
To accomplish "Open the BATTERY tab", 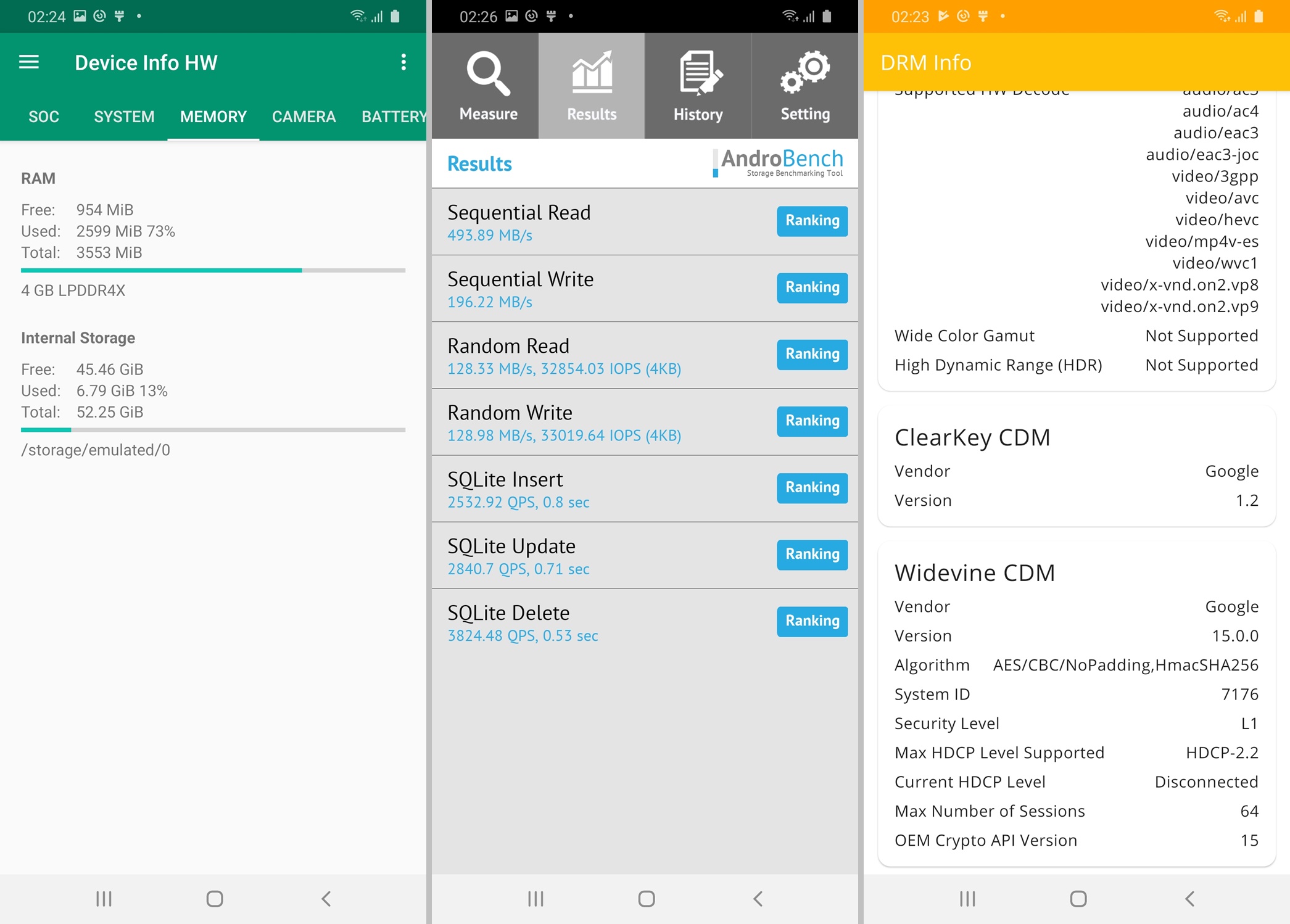I will [393, 117].
